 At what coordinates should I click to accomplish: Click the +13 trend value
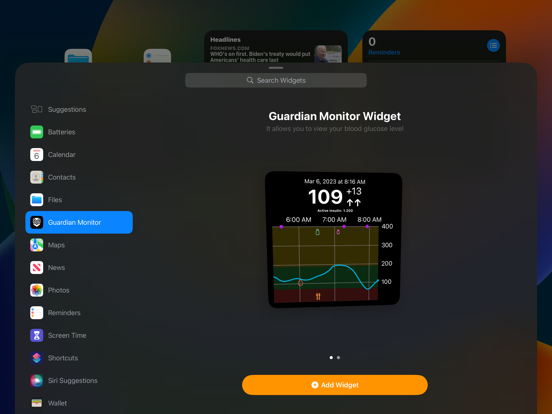[354, 192]
